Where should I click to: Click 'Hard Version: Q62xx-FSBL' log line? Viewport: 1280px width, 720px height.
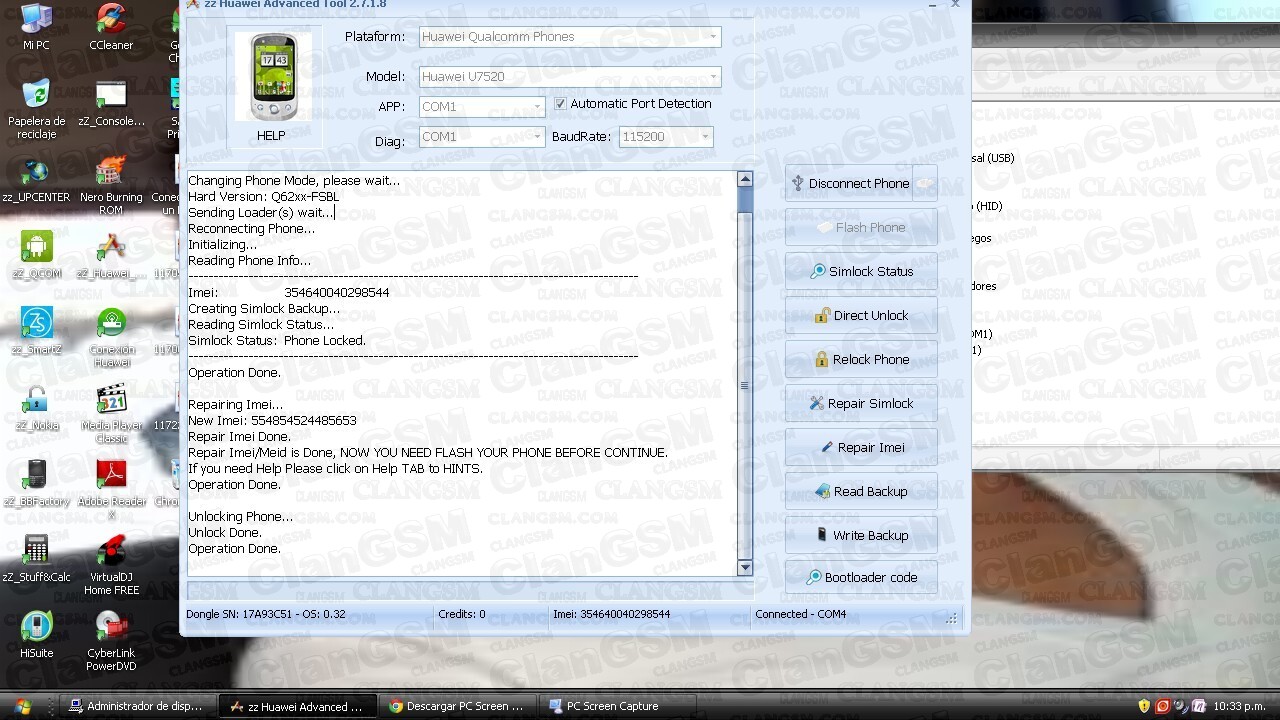tap(264, 197)
